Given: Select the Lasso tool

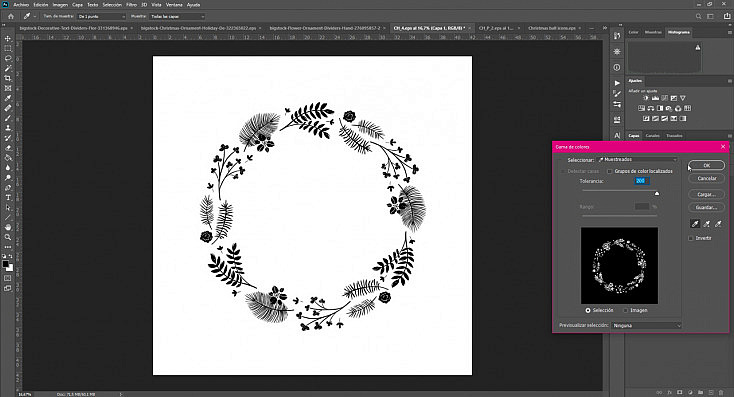Looking at the screenshot, I should [8, 58].
